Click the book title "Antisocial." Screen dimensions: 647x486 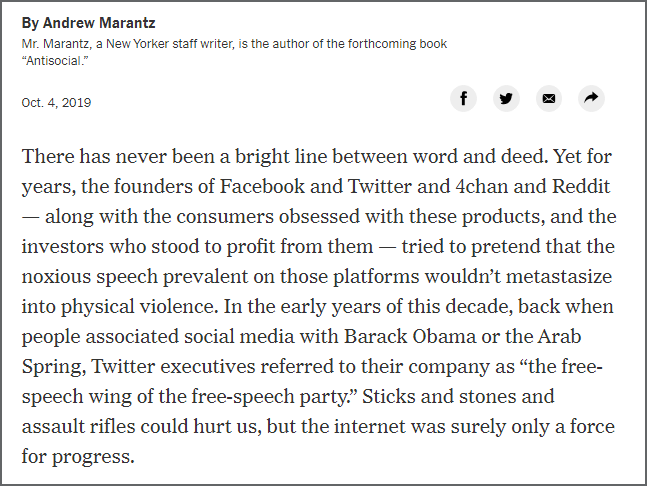(55, 61)
